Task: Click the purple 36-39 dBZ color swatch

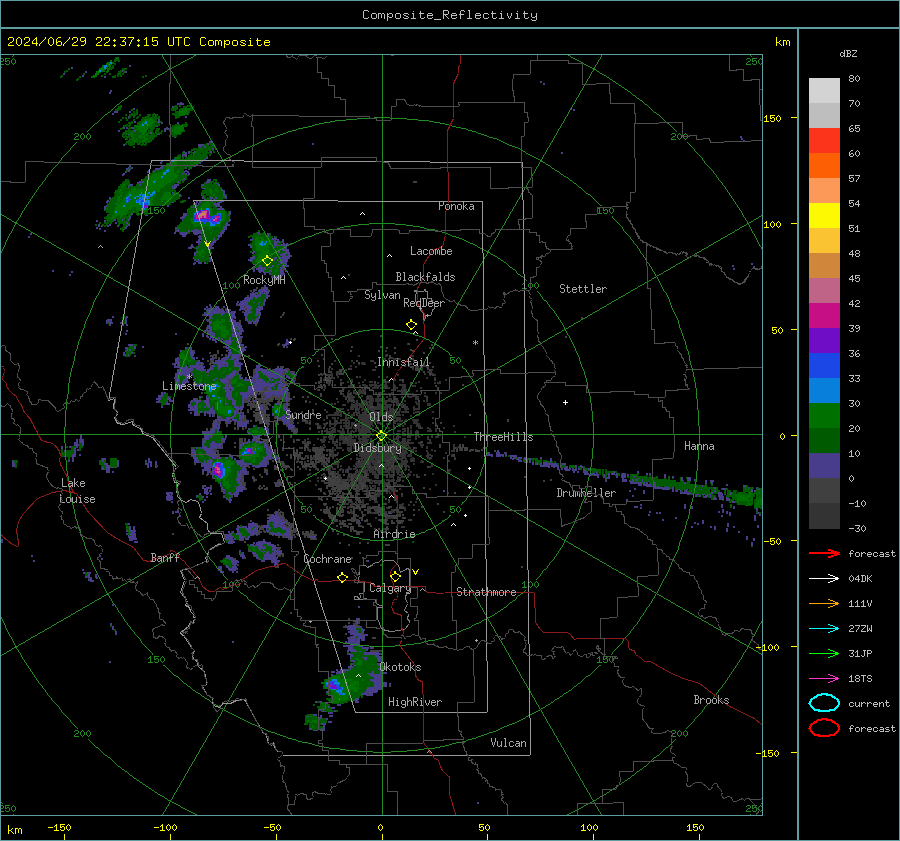Action: pyautogui.click(x=824, y=341)
